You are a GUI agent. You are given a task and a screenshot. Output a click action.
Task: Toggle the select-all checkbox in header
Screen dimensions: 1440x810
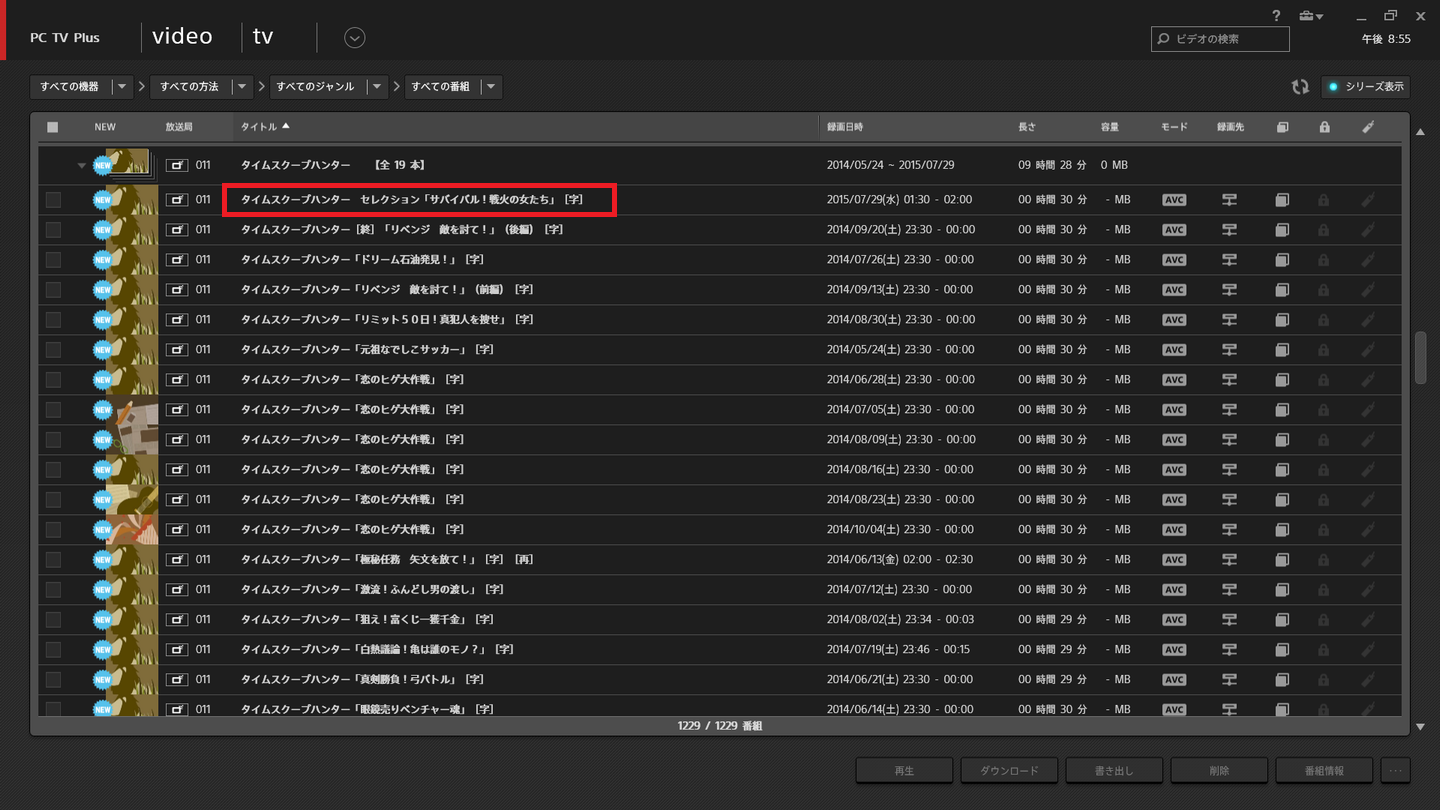pos(53,127)
